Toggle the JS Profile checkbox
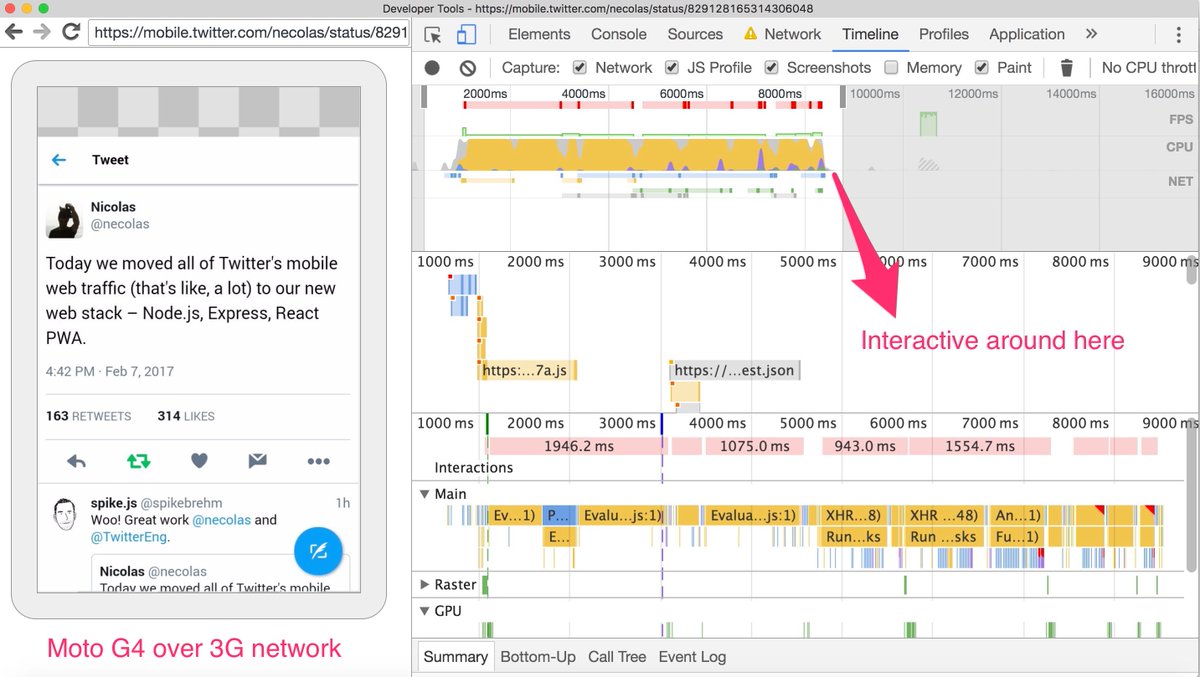1200x677 pixels. pyautogui.click(x=672, y=68)
